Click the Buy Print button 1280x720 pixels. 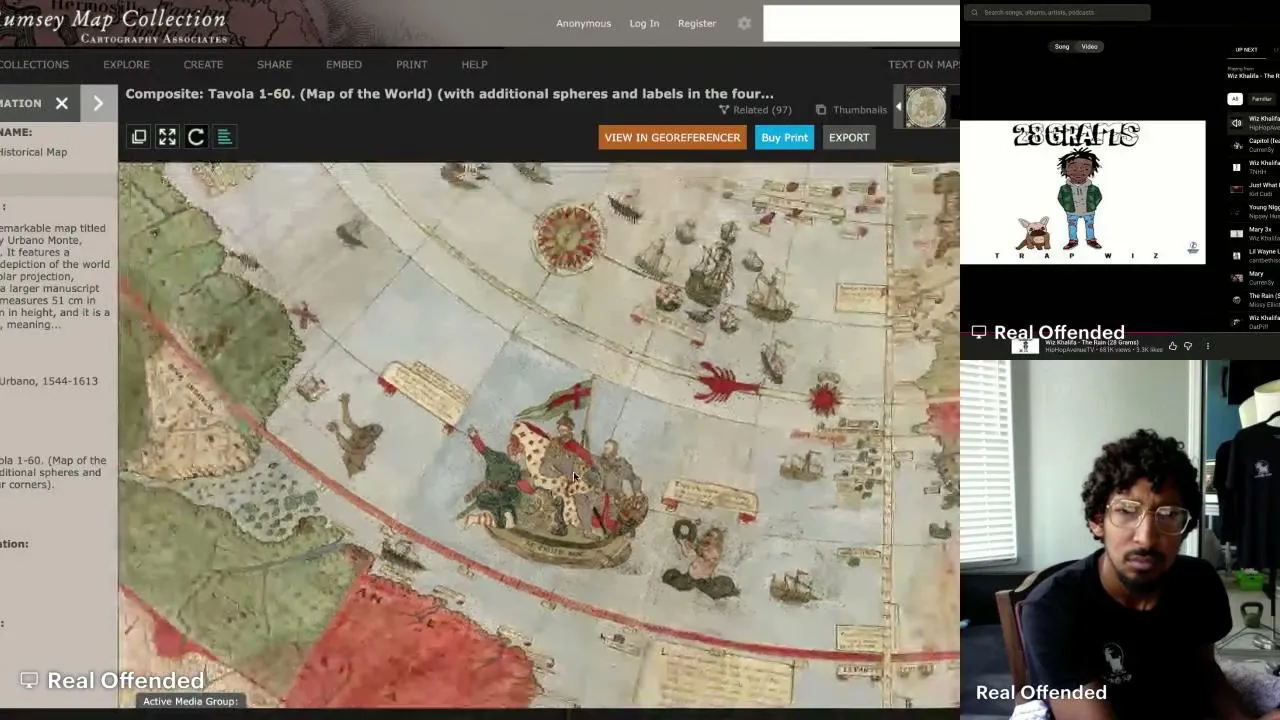[x=784, y=138]
